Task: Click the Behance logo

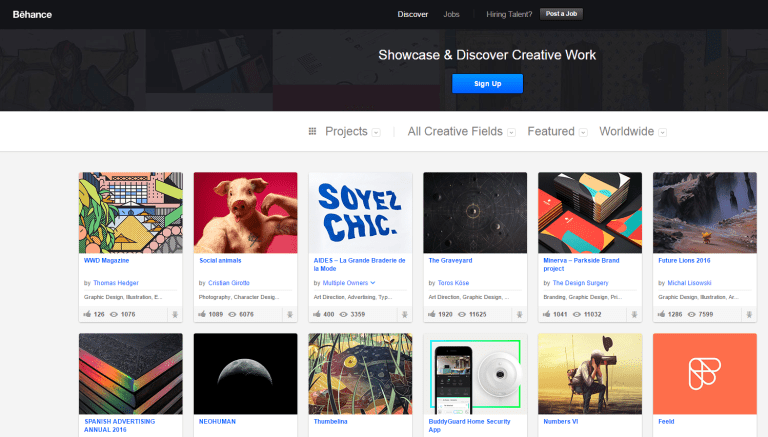Action: 32,15
